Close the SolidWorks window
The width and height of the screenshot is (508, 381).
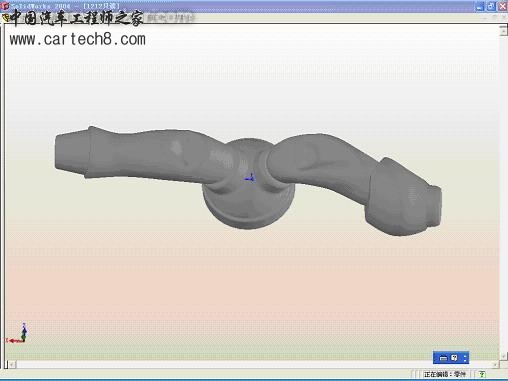503,6
